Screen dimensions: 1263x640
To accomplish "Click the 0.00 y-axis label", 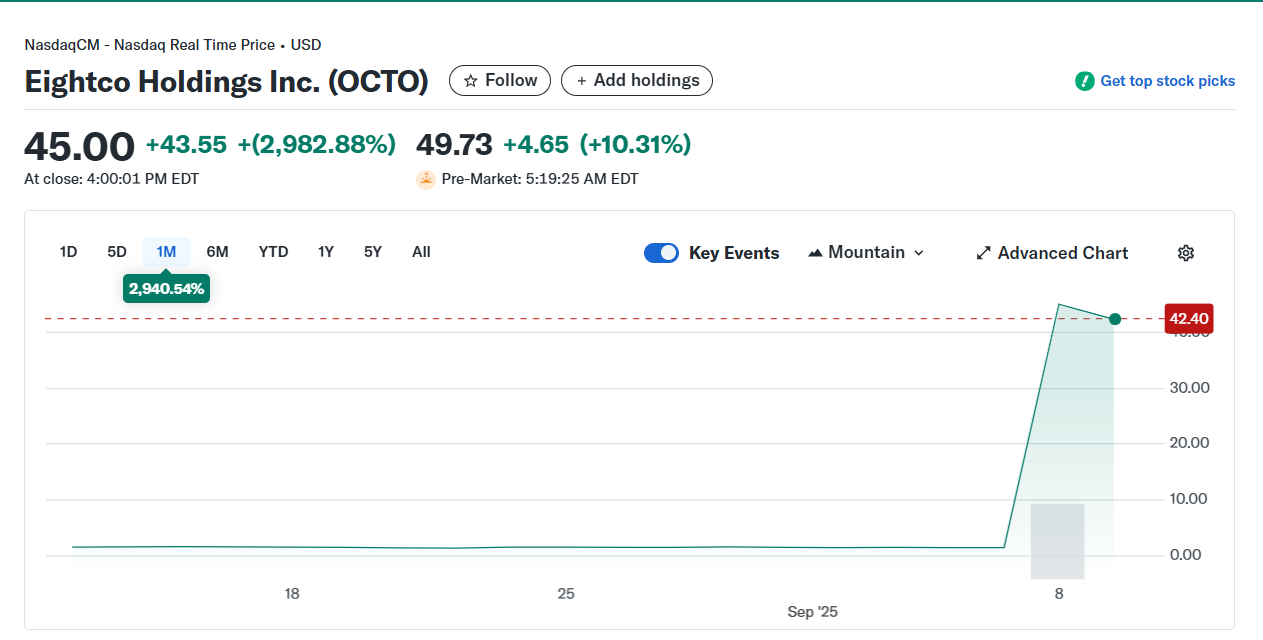I will (1185, 554).
